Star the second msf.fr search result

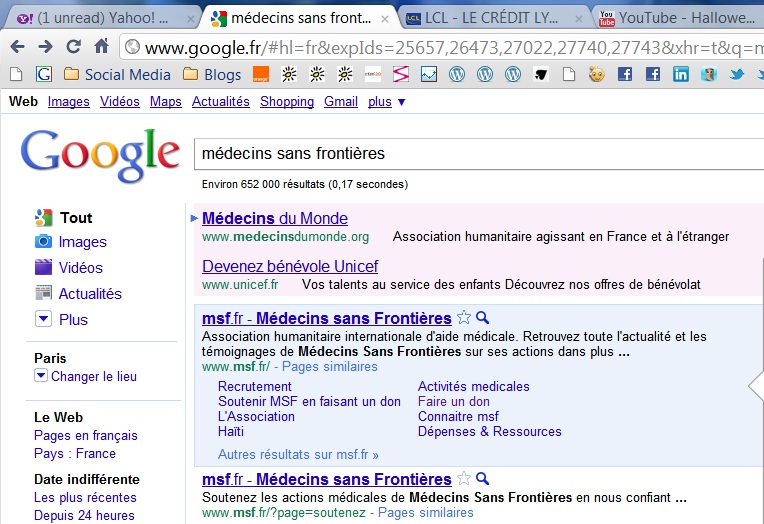(464, 479)
